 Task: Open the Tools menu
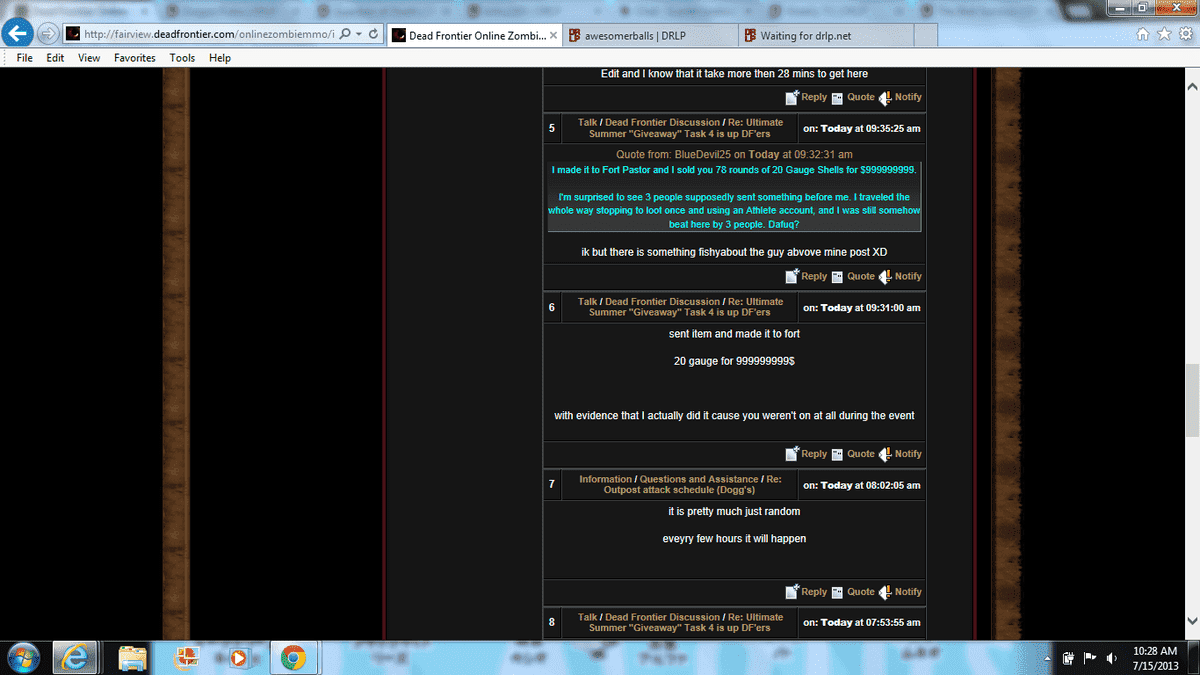click(x=182, y=58)
